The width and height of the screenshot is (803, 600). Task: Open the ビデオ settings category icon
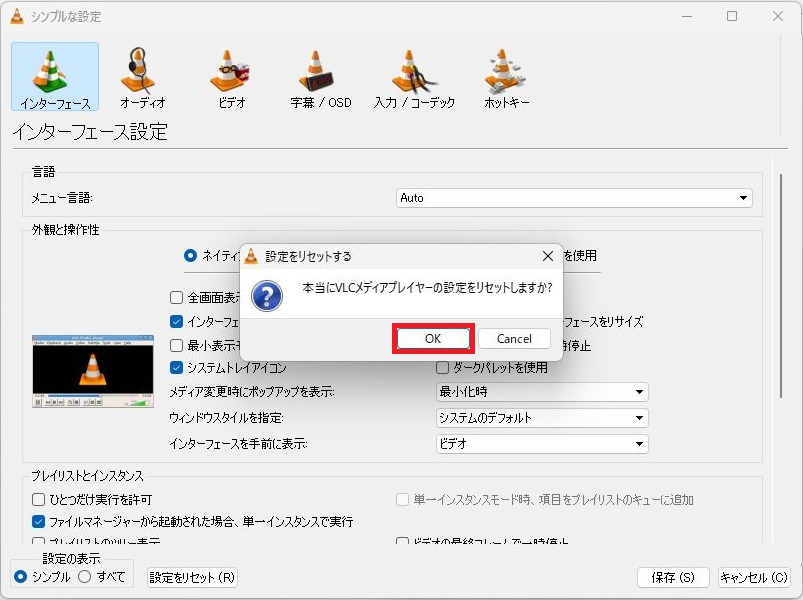(x=232, y=76)
